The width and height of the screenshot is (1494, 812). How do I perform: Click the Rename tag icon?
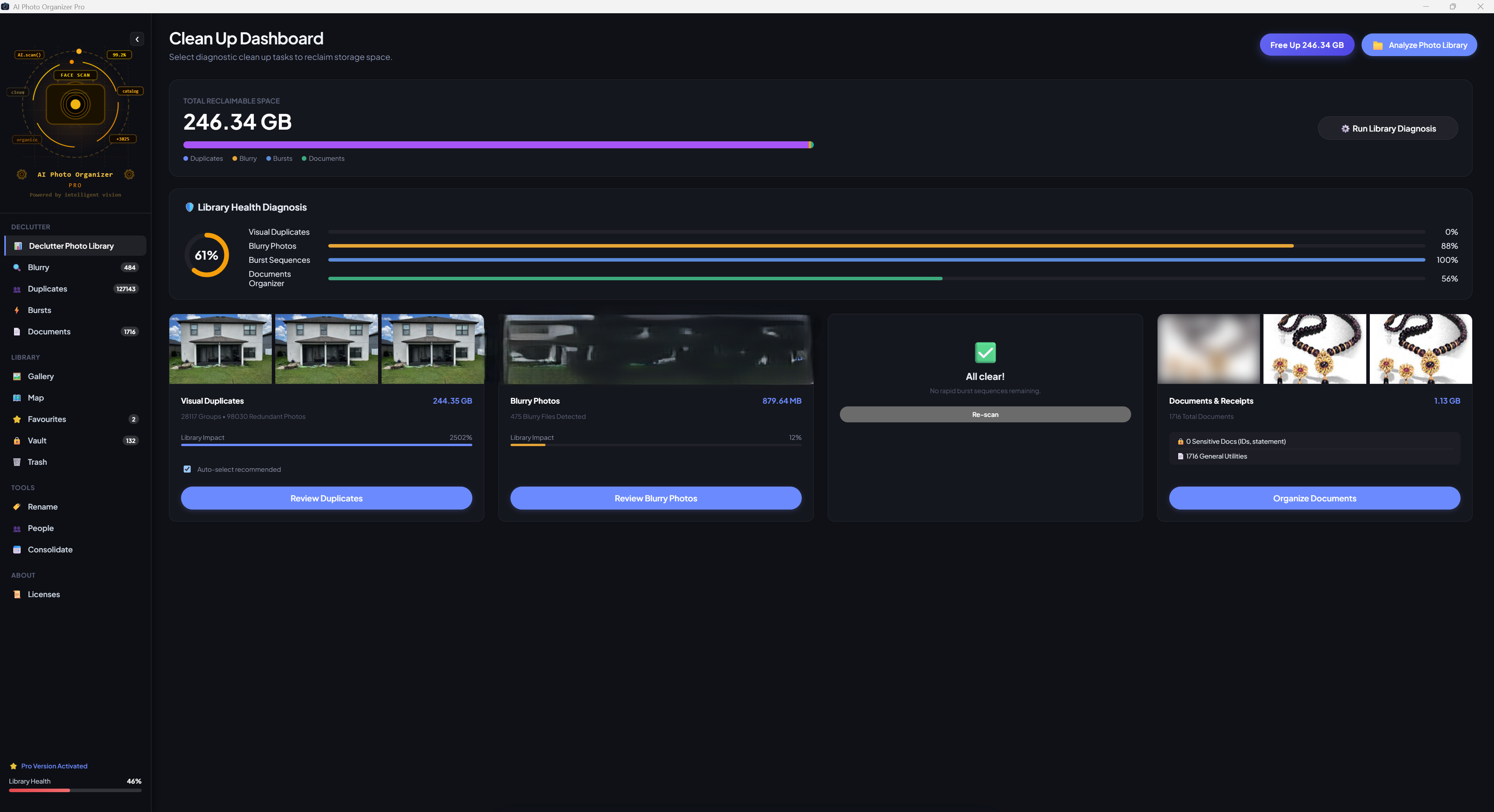pyautogui.click(x=17, y=507)
